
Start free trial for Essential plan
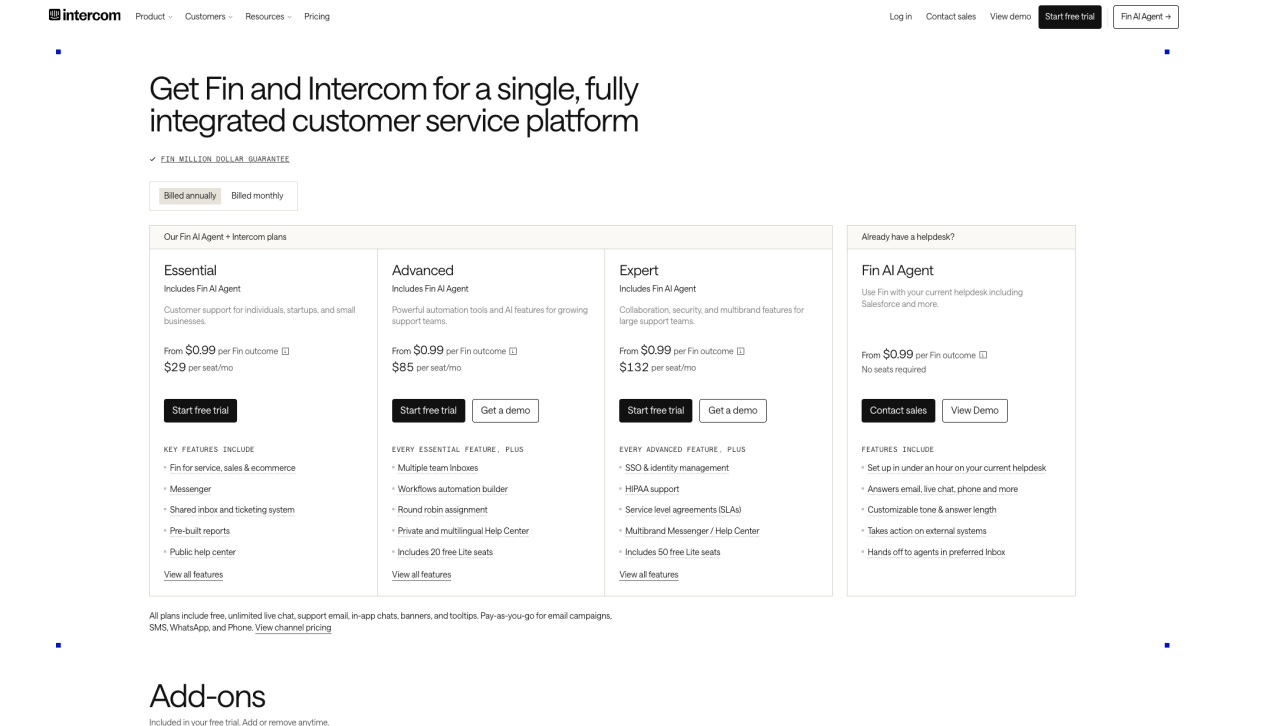[x=200, y=411]
